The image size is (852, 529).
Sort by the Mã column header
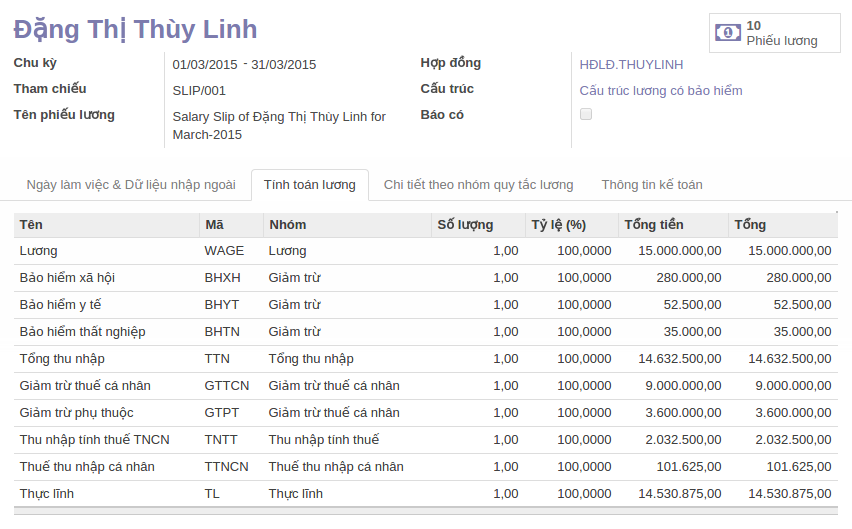[214, 224]
